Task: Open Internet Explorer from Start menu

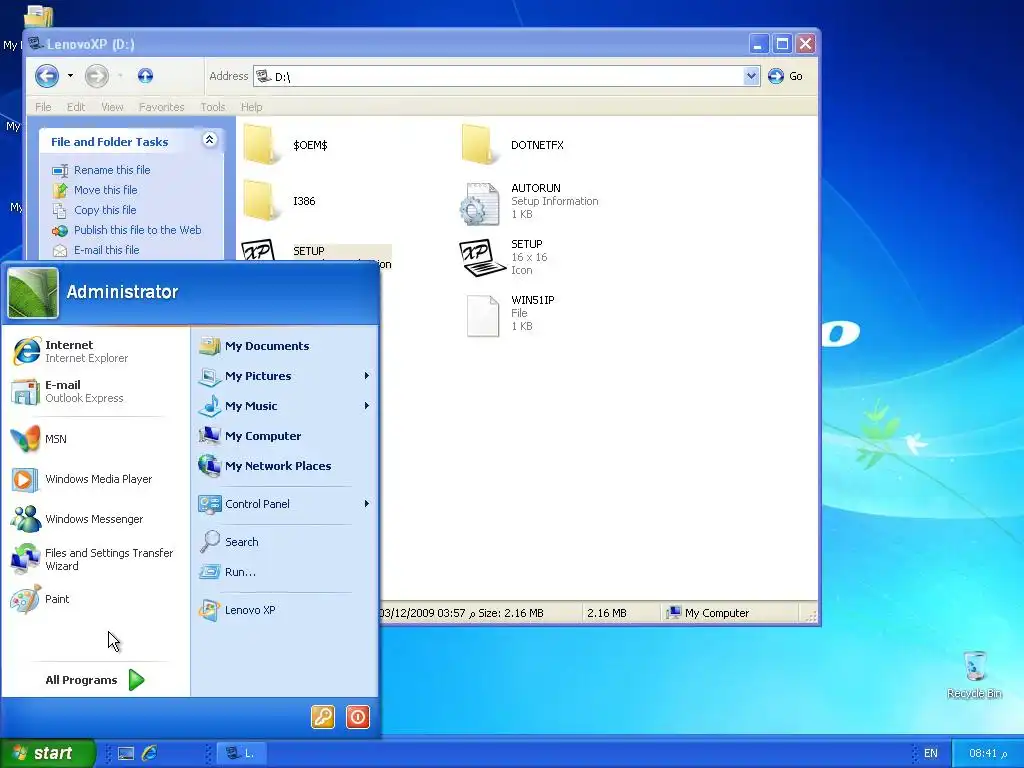Action: point(95,351)
